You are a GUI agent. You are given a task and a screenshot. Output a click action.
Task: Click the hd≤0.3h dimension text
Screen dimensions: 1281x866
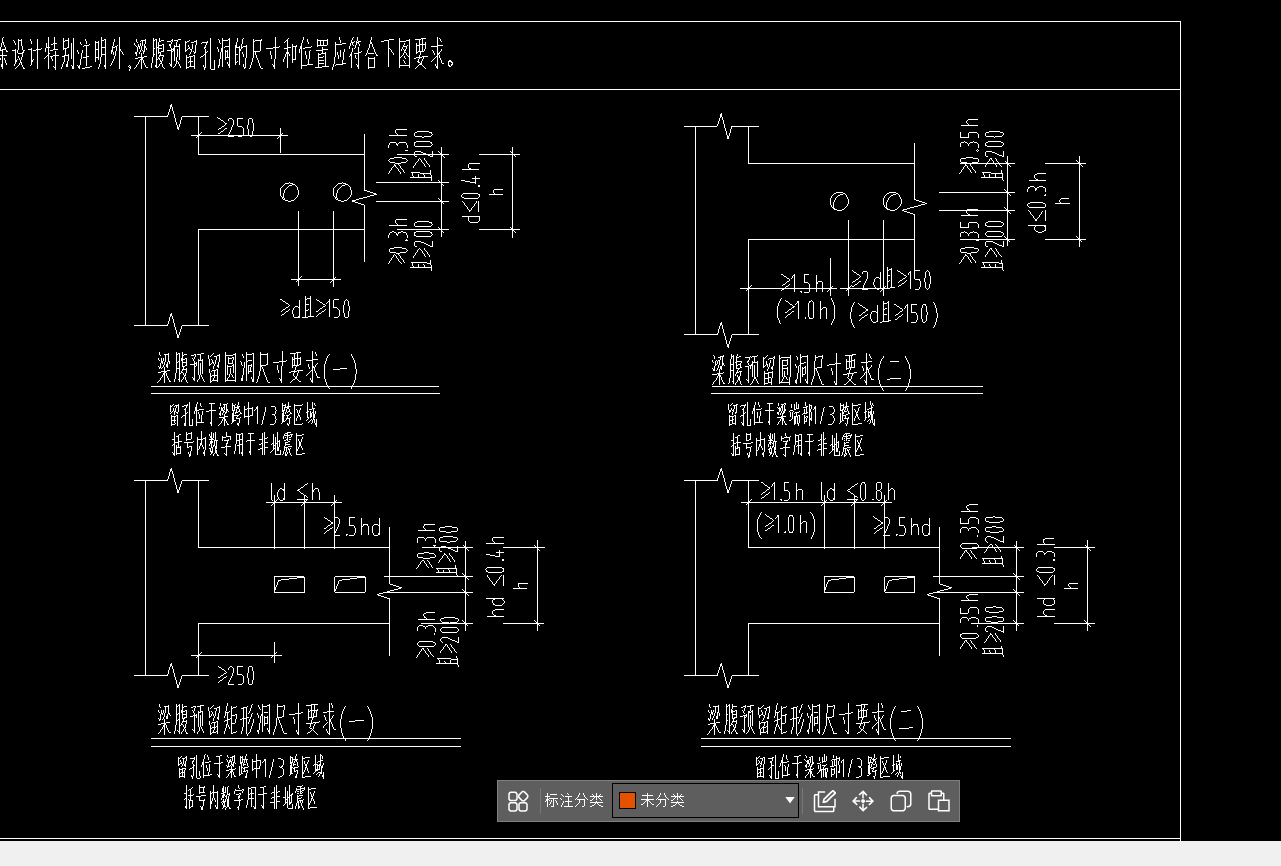pyautogui.click(x=1046, y=578)
